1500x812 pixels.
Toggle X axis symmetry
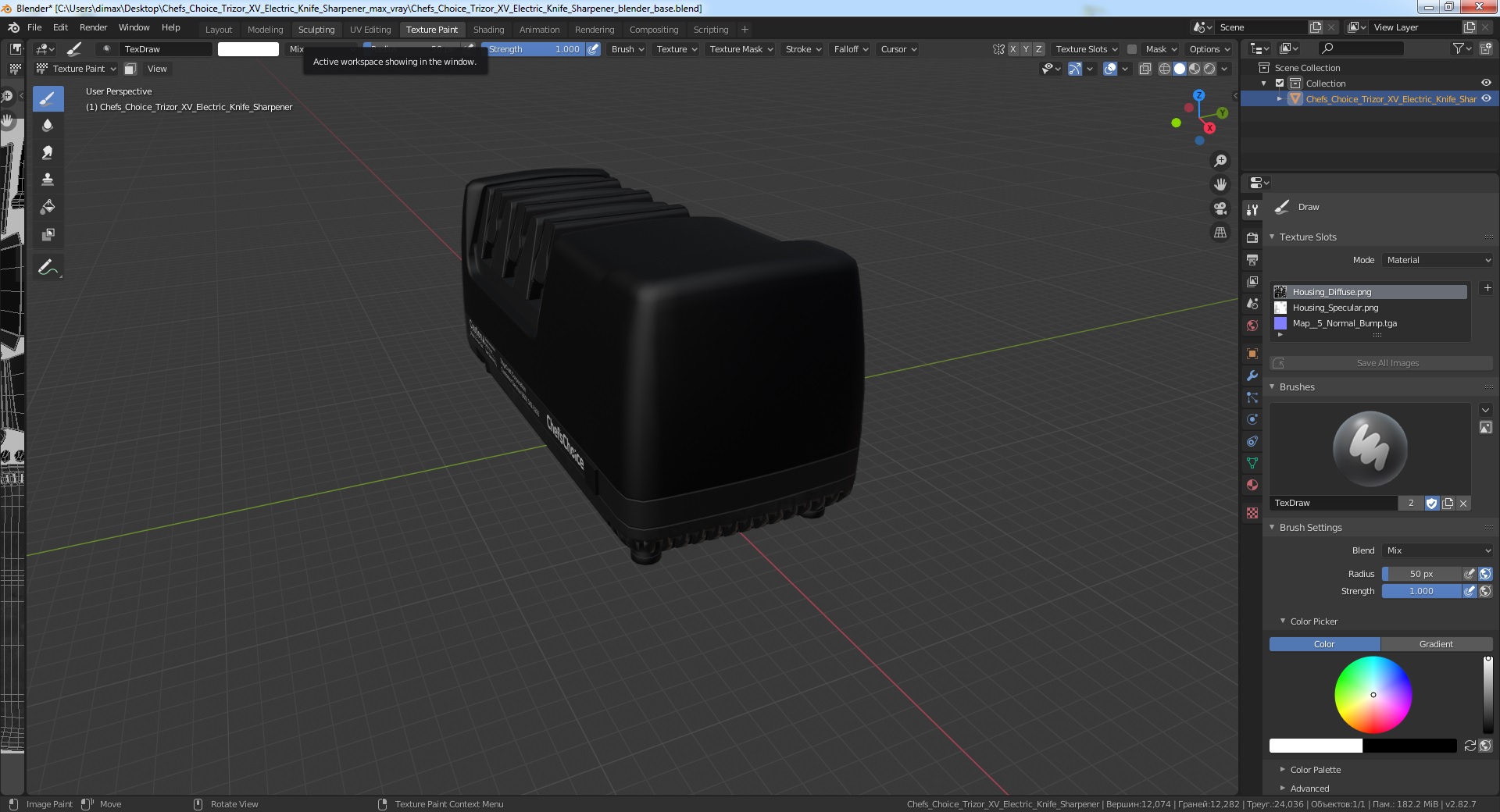pyautogui.click(x=1013, y=49)
